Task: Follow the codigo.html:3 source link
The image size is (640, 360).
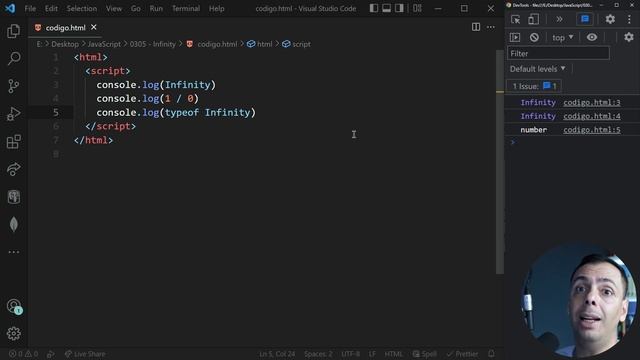Action: tap(592, 102)
